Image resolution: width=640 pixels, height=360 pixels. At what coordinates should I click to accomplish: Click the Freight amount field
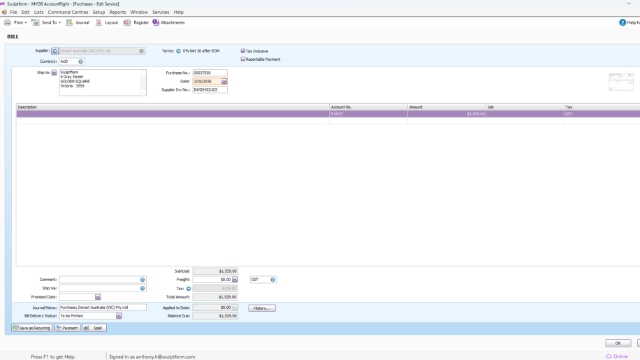pyautogui.click(x=212, y=280)
